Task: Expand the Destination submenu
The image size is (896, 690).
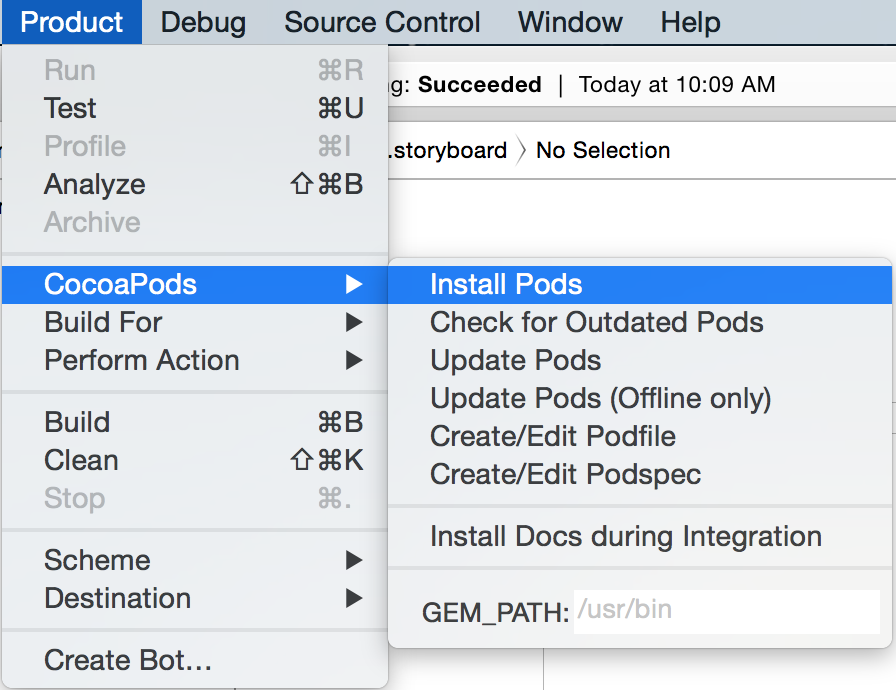Action: [x=117, y=598]
